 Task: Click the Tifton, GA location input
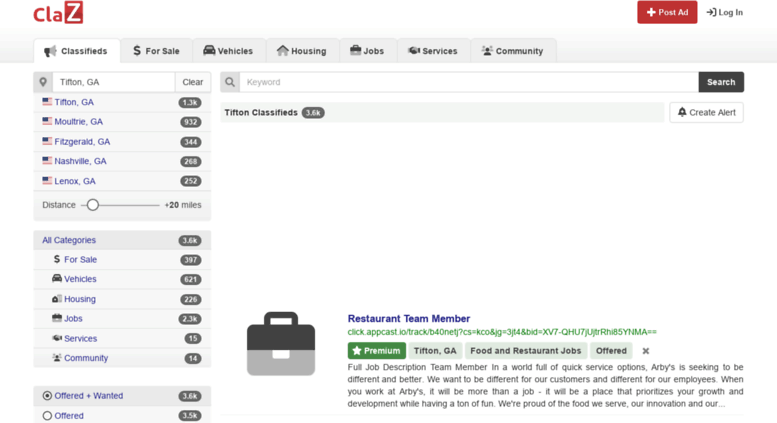tap(114, 82)
